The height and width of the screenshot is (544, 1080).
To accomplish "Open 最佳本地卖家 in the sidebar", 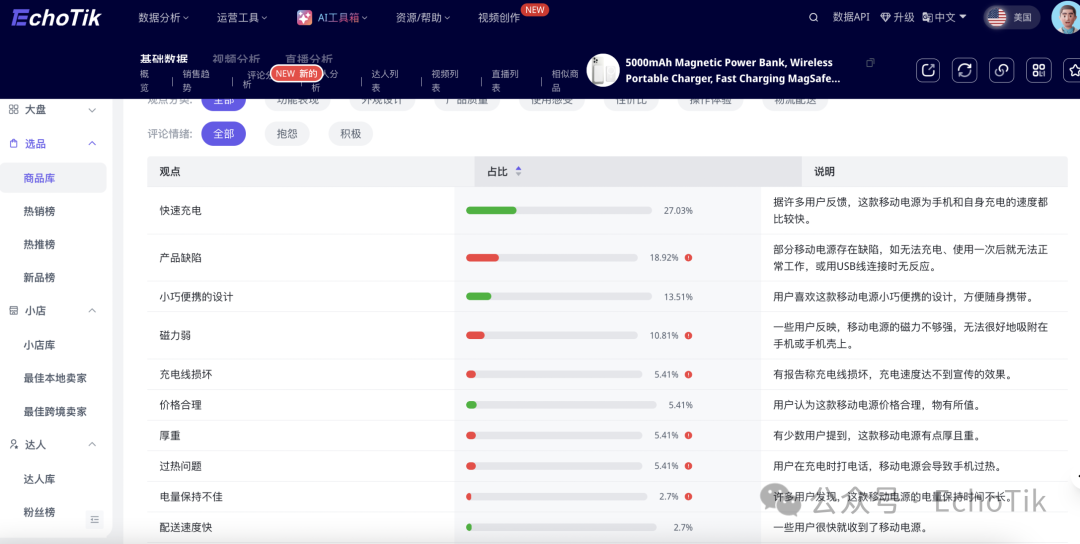I will click(x=55, y=378).
